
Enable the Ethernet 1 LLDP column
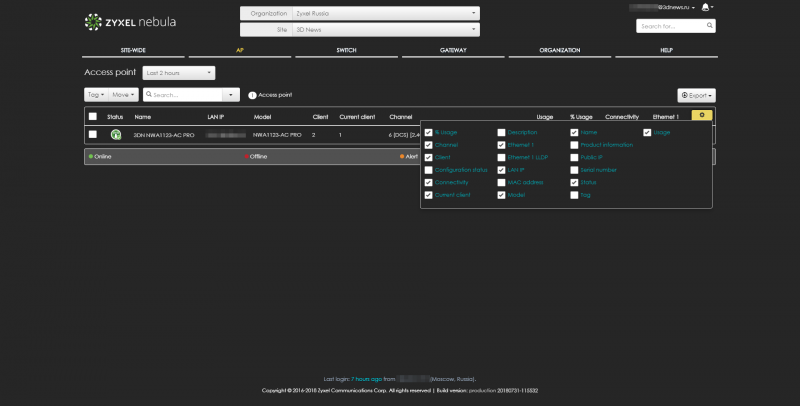[502, 158]
